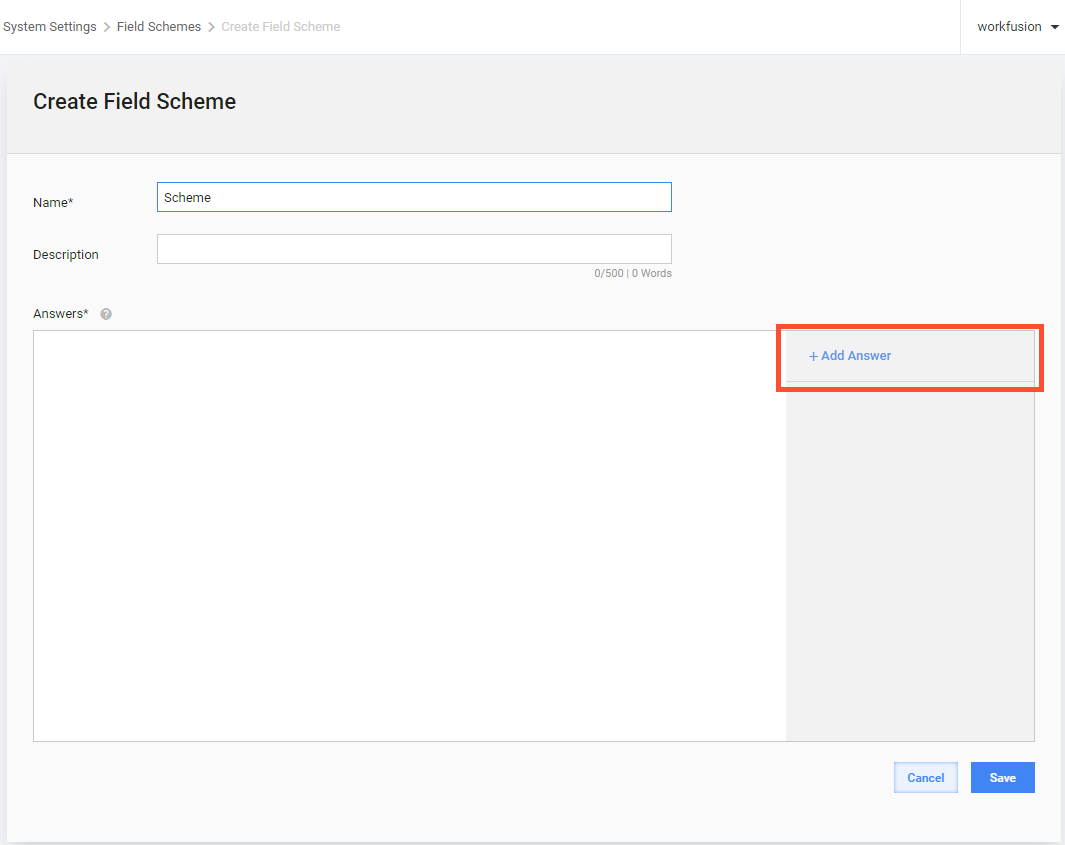Click into the Description field
Screen dimensions: 1065x845
click(x=414, y=249)
